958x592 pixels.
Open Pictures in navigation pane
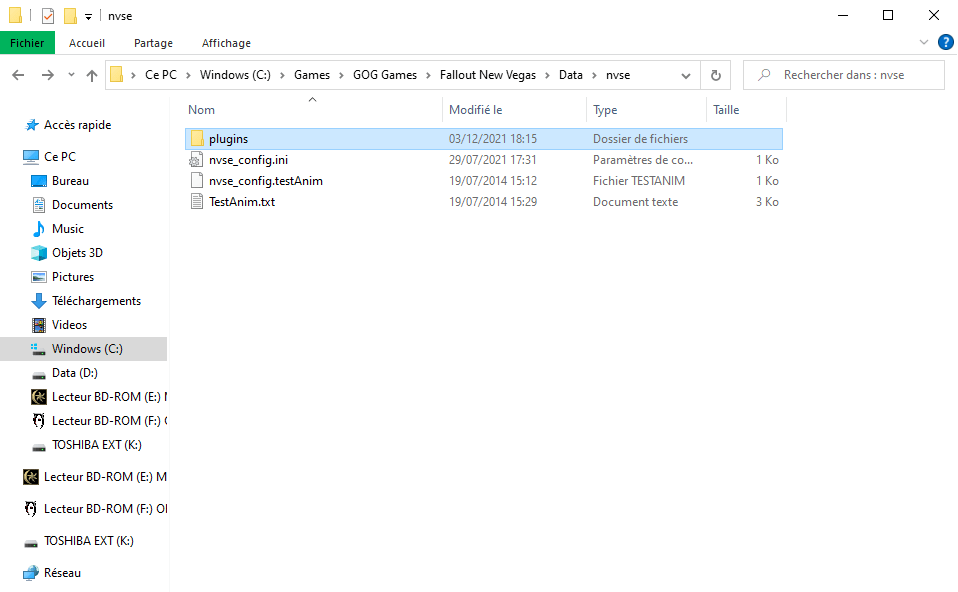[73, 277]
